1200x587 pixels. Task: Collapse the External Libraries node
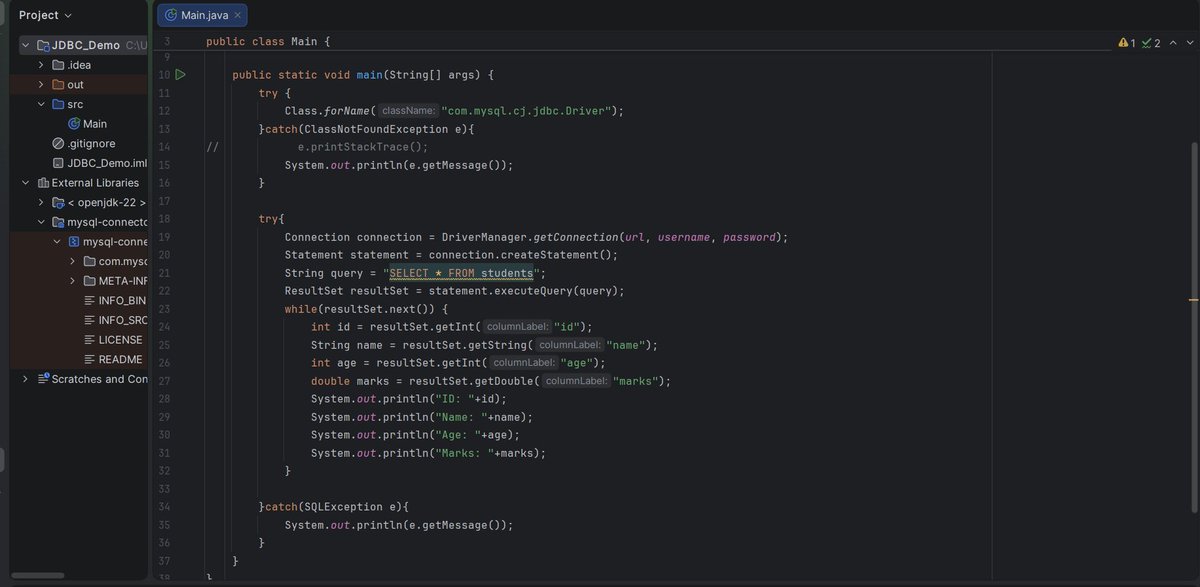click(x=26, y=183)
